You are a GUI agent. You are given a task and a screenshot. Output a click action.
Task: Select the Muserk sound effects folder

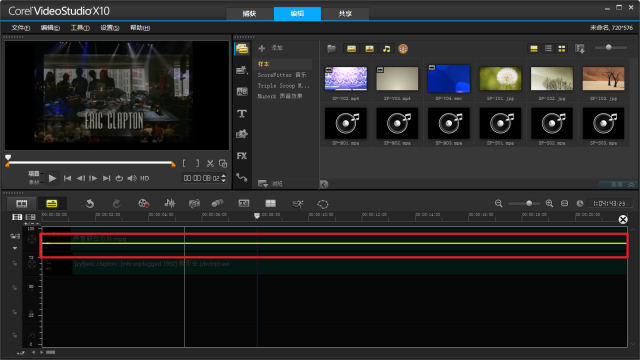(280, 96)
